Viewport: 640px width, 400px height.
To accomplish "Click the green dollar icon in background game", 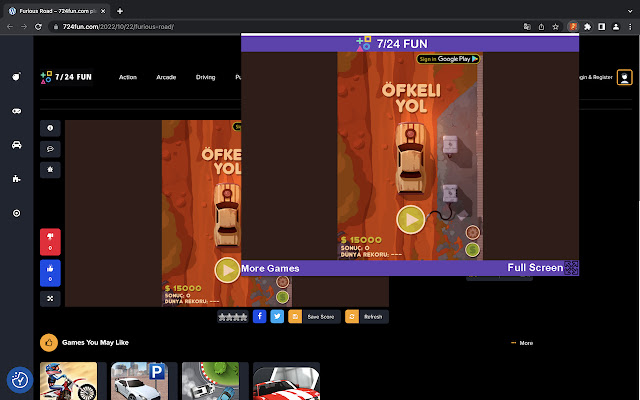I will click(282, 297).
